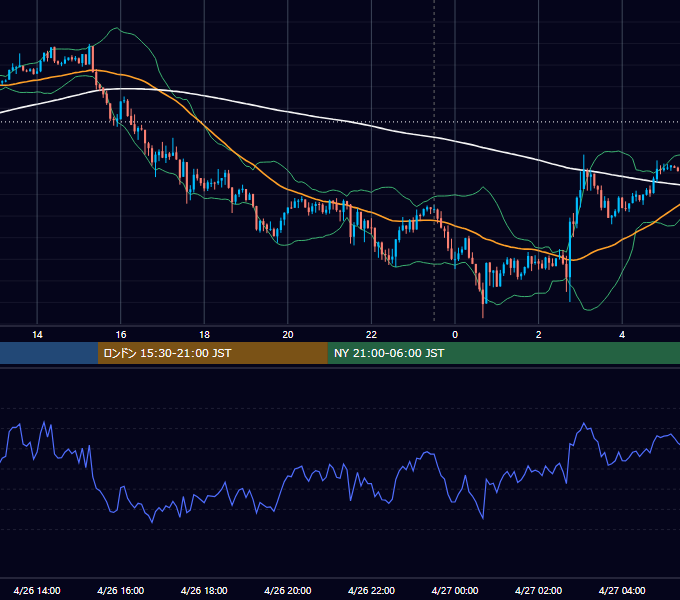The height and width of the screenshot is (600, 680).
Task: Click the NY 21:00-06:00 JST session bar
Action: tap(503, 353)
